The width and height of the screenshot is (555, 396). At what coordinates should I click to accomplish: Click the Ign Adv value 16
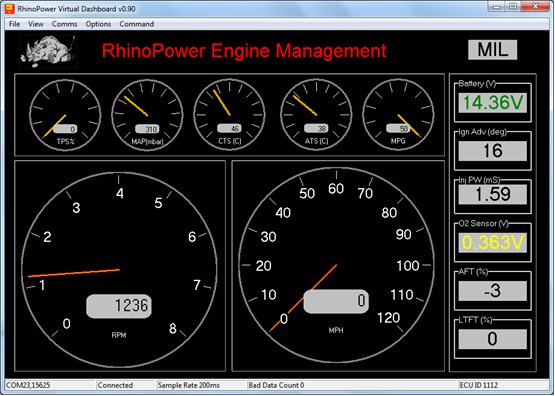click(492, 151)
